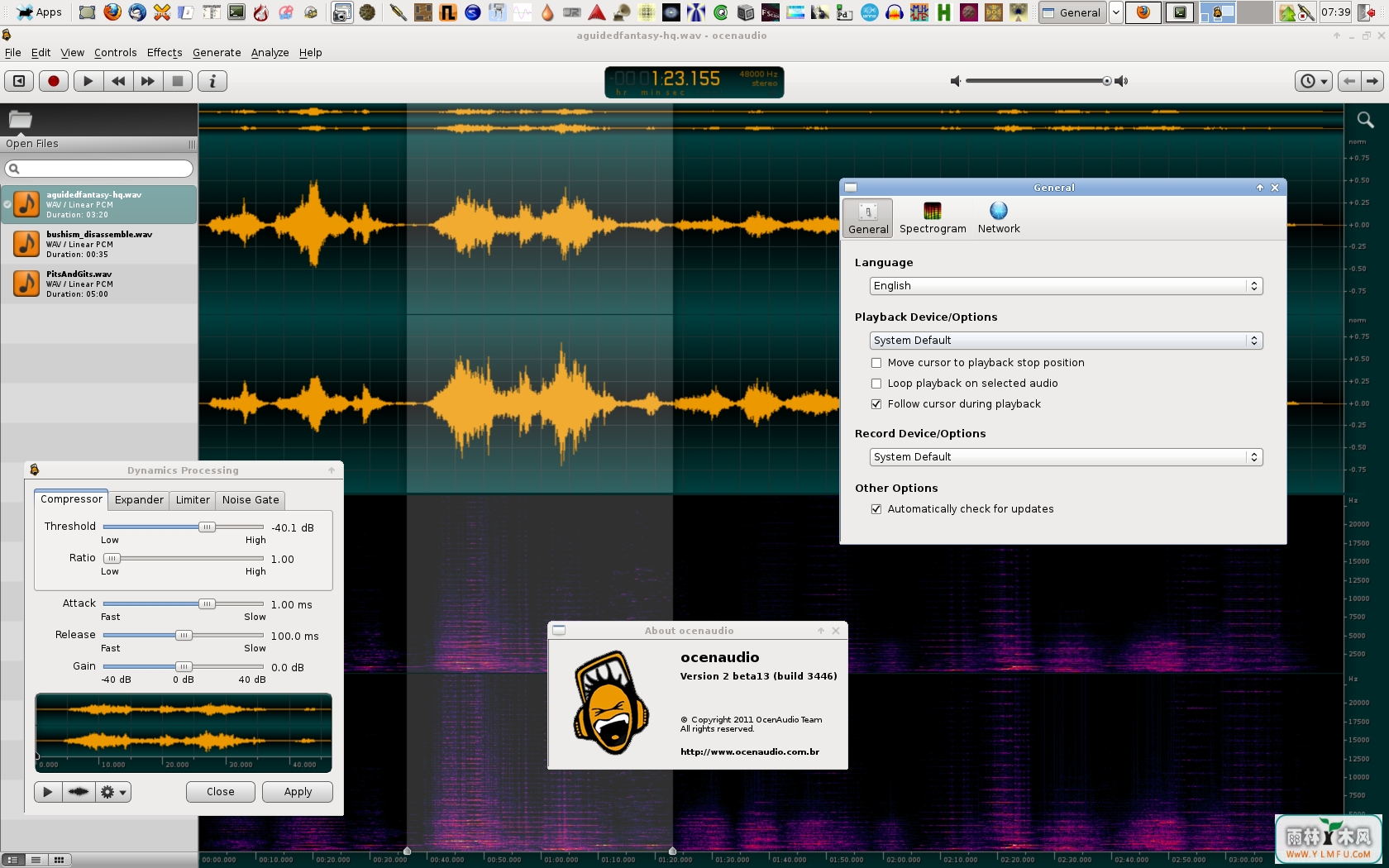The width and height of the screenshot is (1389, 868).
Task: Open Spectrogram preferences tab
Action: (933, 218)
